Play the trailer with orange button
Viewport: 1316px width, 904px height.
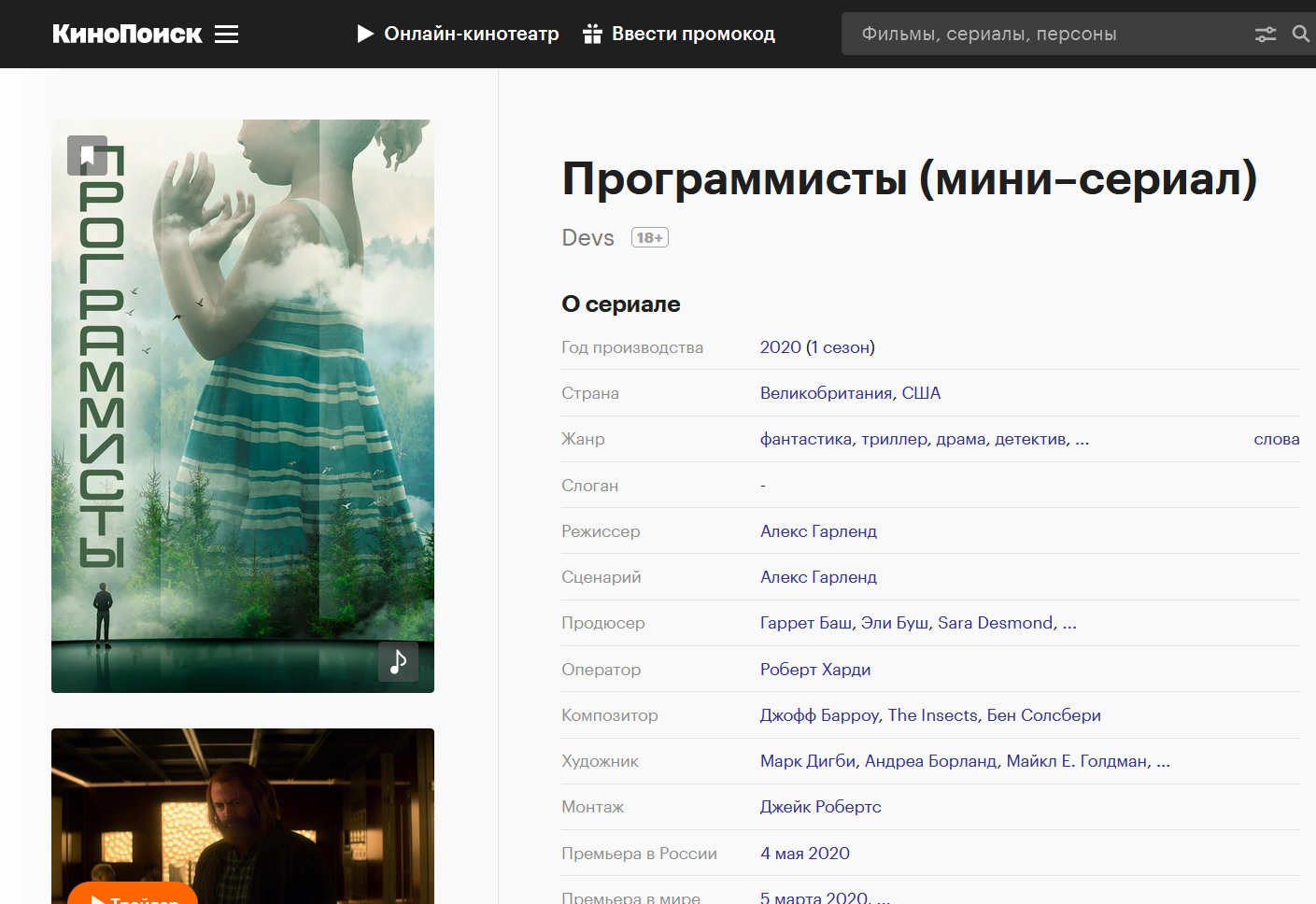(133, 895)
